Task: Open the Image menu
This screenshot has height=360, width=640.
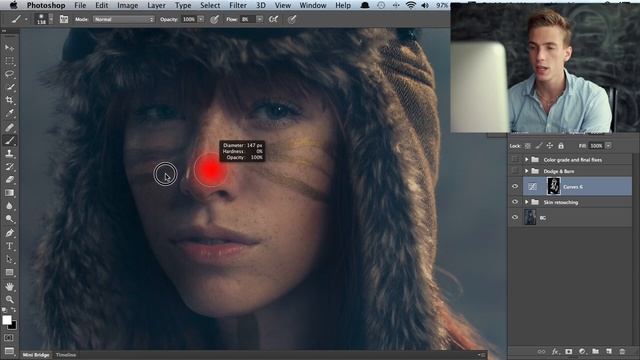Action: click(128, 5)
